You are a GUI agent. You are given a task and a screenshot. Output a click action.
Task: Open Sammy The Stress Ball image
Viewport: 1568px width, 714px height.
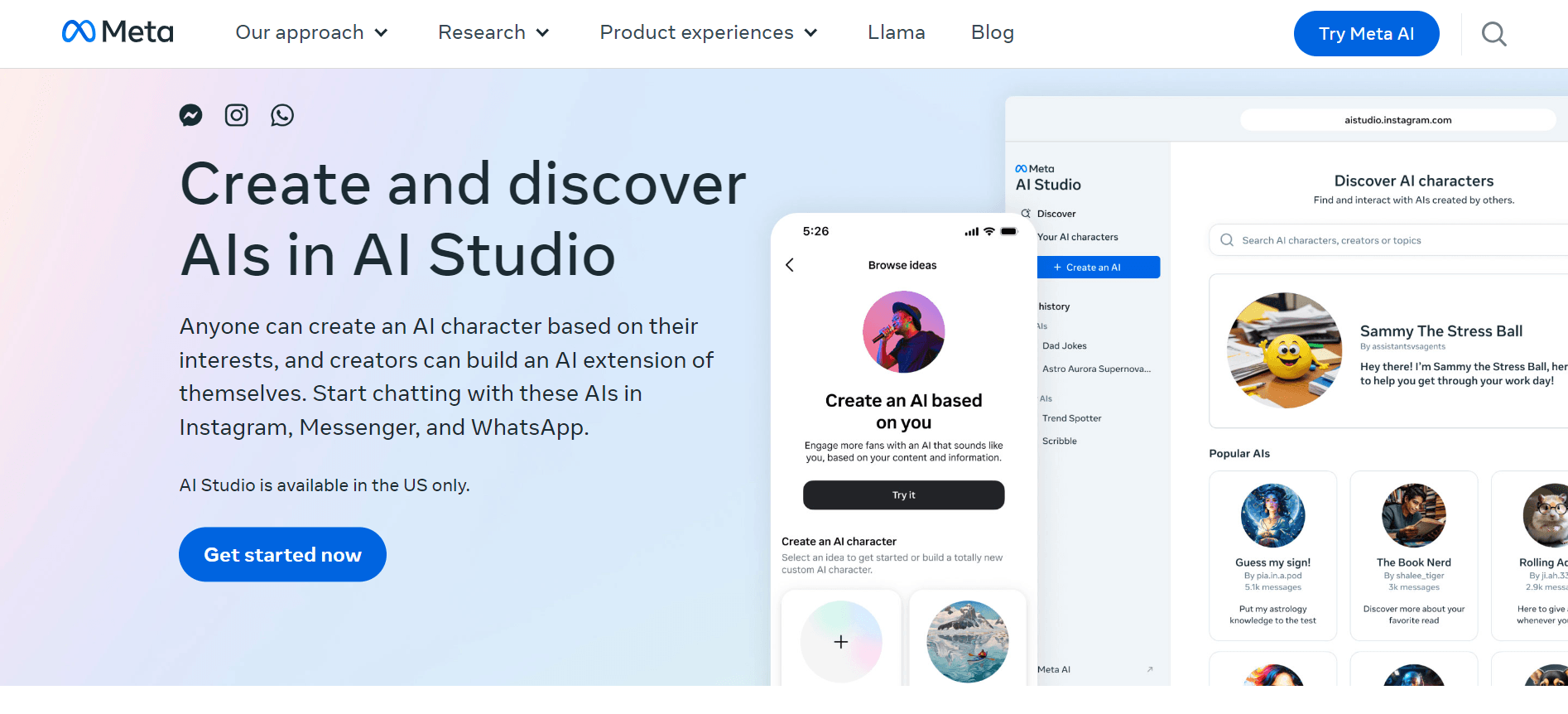(x=1284, y=350)
